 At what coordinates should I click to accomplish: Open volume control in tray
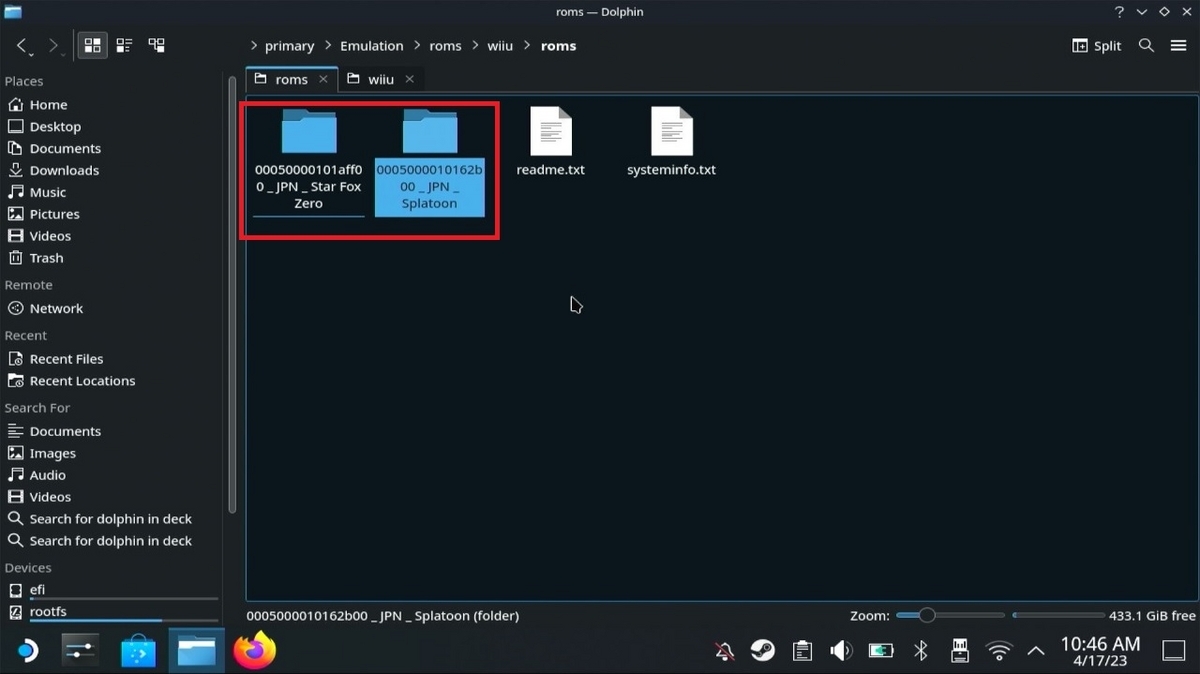pos(841,652)
